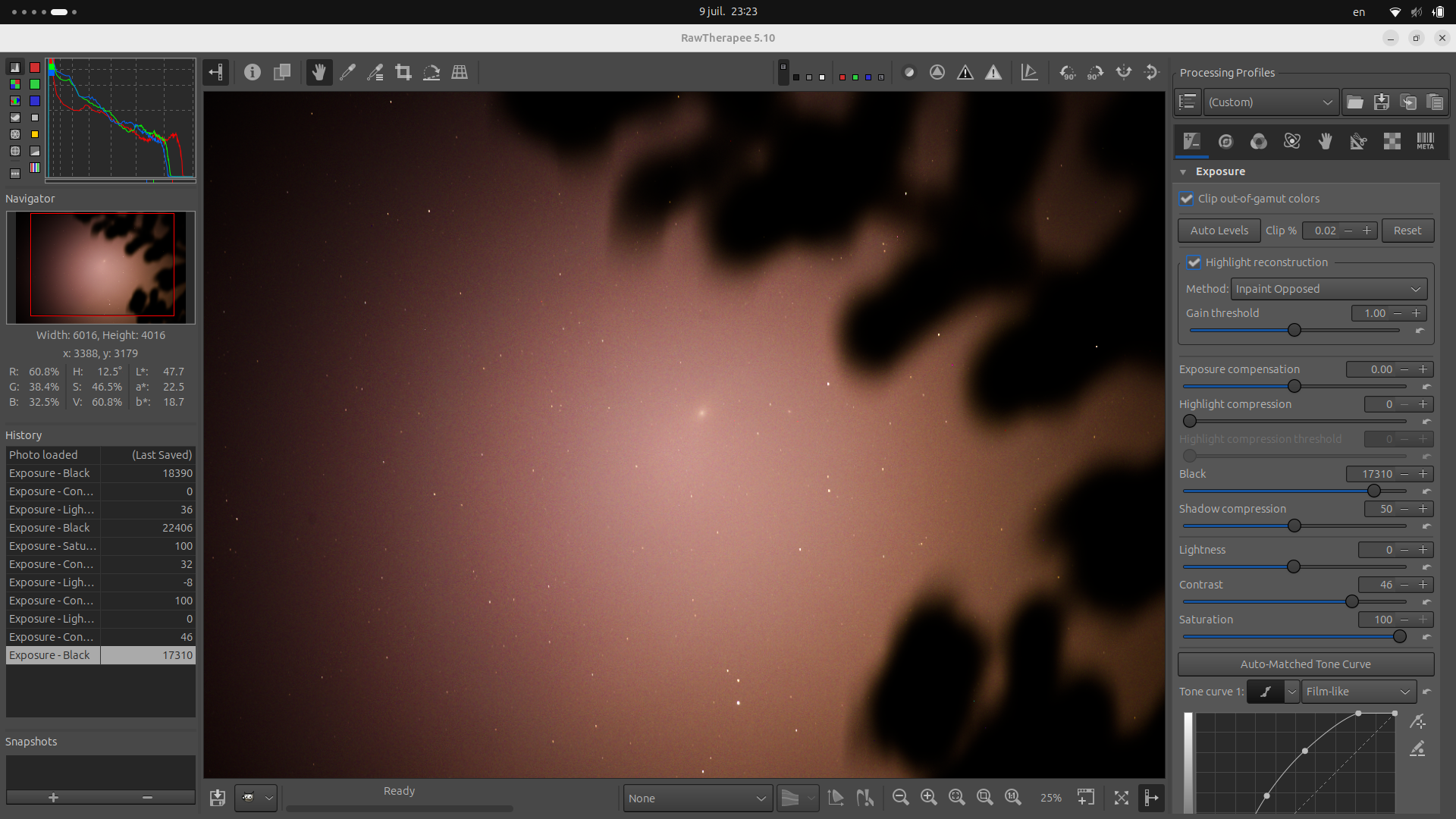The image size is (1456, 819).
Task: Open the None soft-proof profile dropdown
Action: [698, 799]
